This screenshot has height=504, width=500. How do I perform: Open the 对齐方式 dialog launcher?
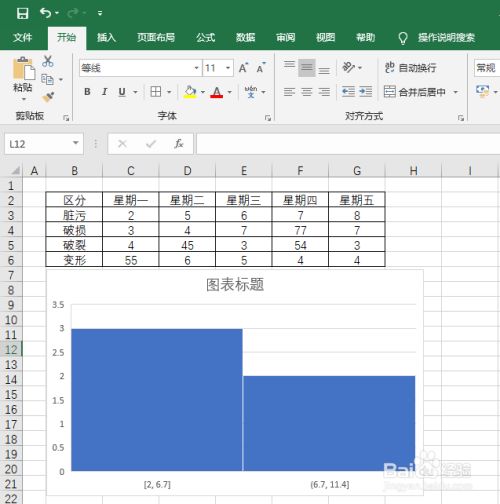[461, 118]
